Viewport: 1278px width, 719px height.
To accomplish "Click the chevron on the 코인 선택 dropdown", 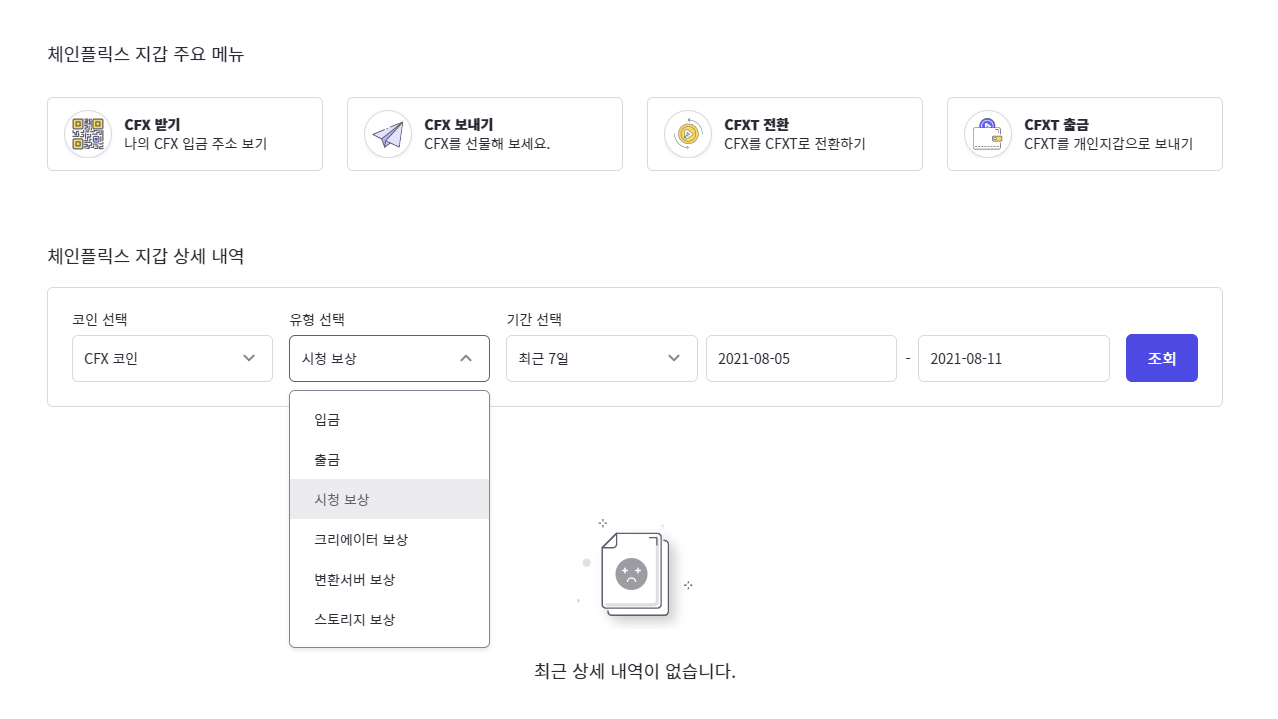I will pos(249,358).
